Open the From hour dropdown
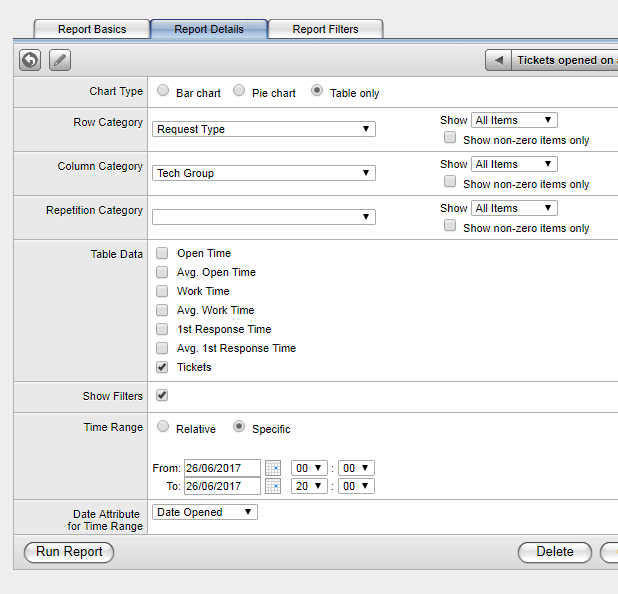Viewport: 618px width, 594px height. 309,468
